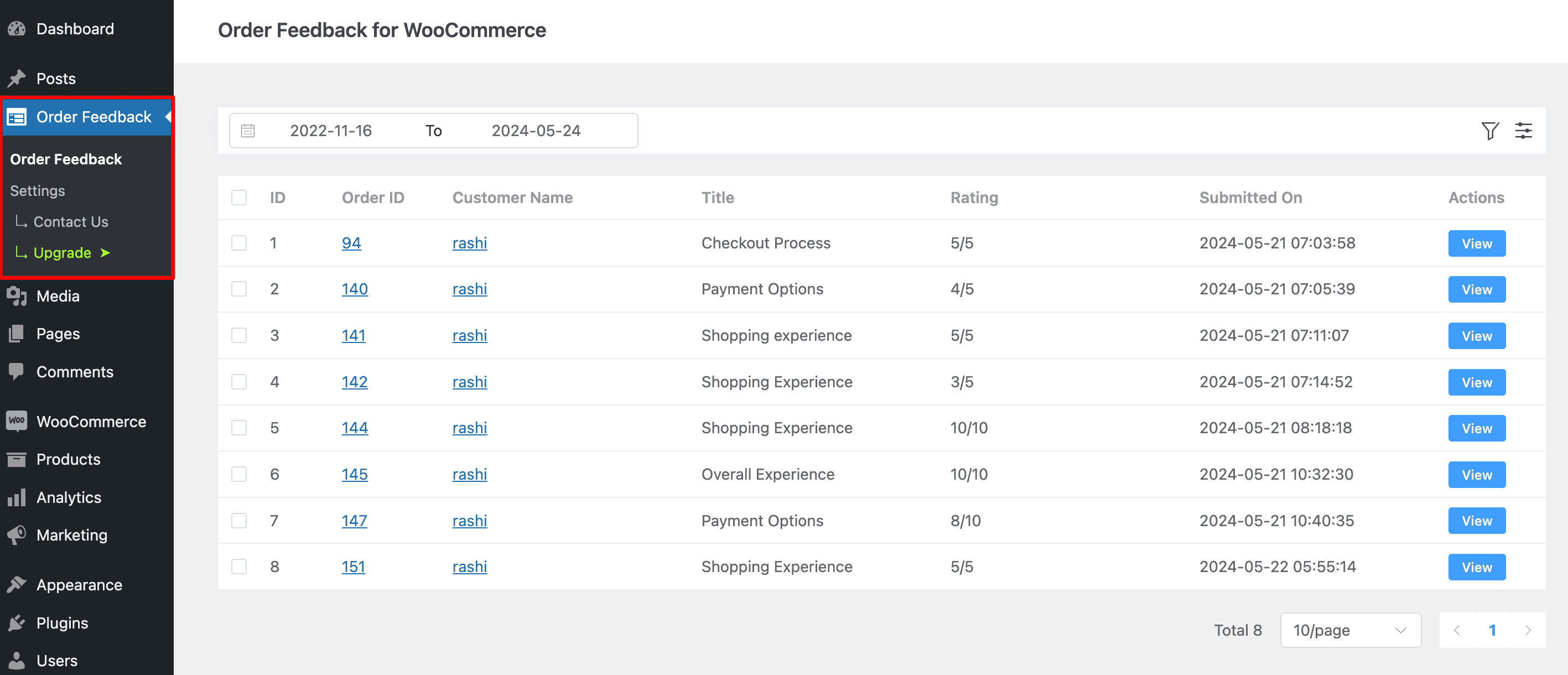Open the filter funnel icon

pyautogui.click(x=1489, y=130)
